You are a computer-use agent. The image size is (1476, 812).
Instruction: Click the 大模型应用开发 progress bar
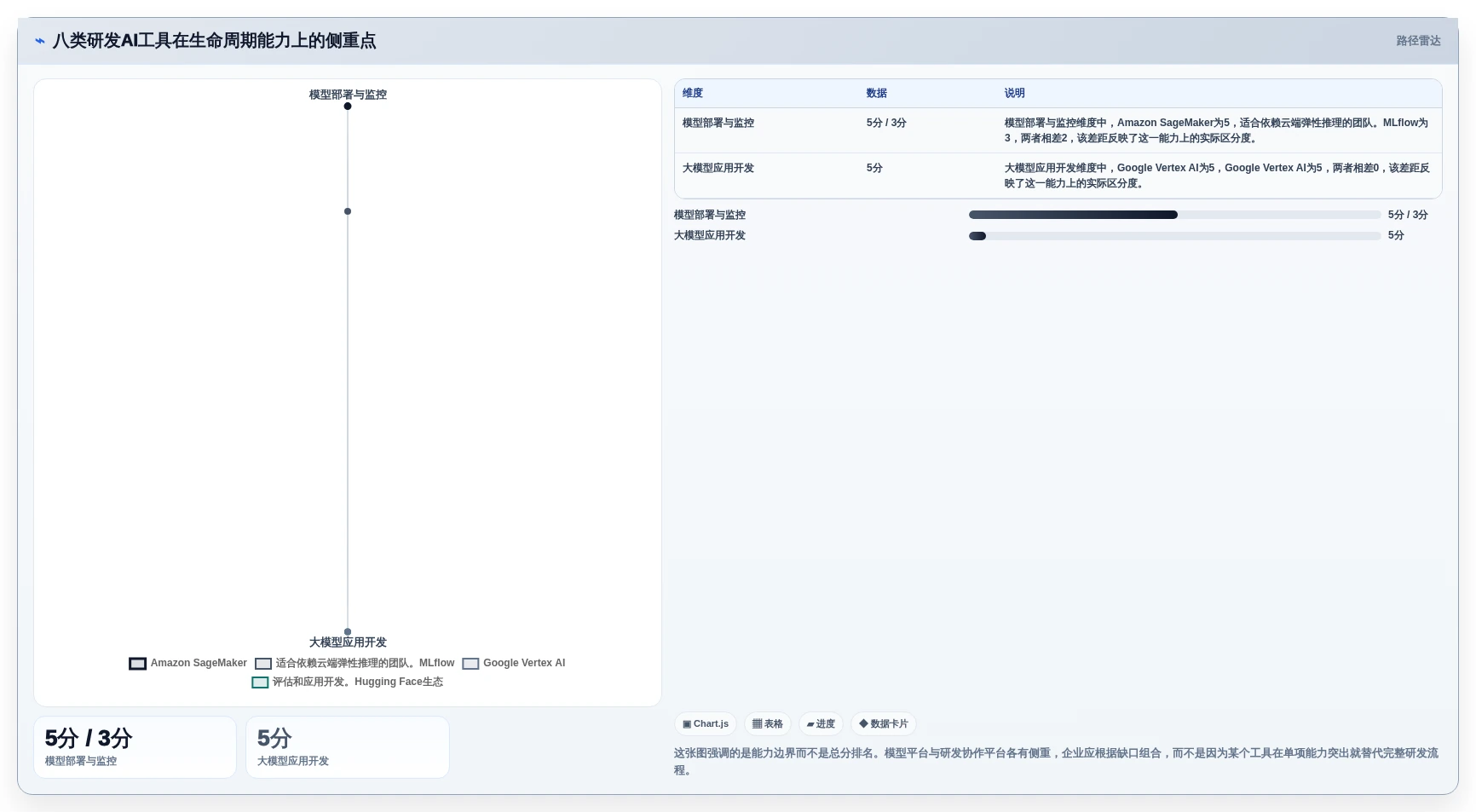click(1175, 236)
